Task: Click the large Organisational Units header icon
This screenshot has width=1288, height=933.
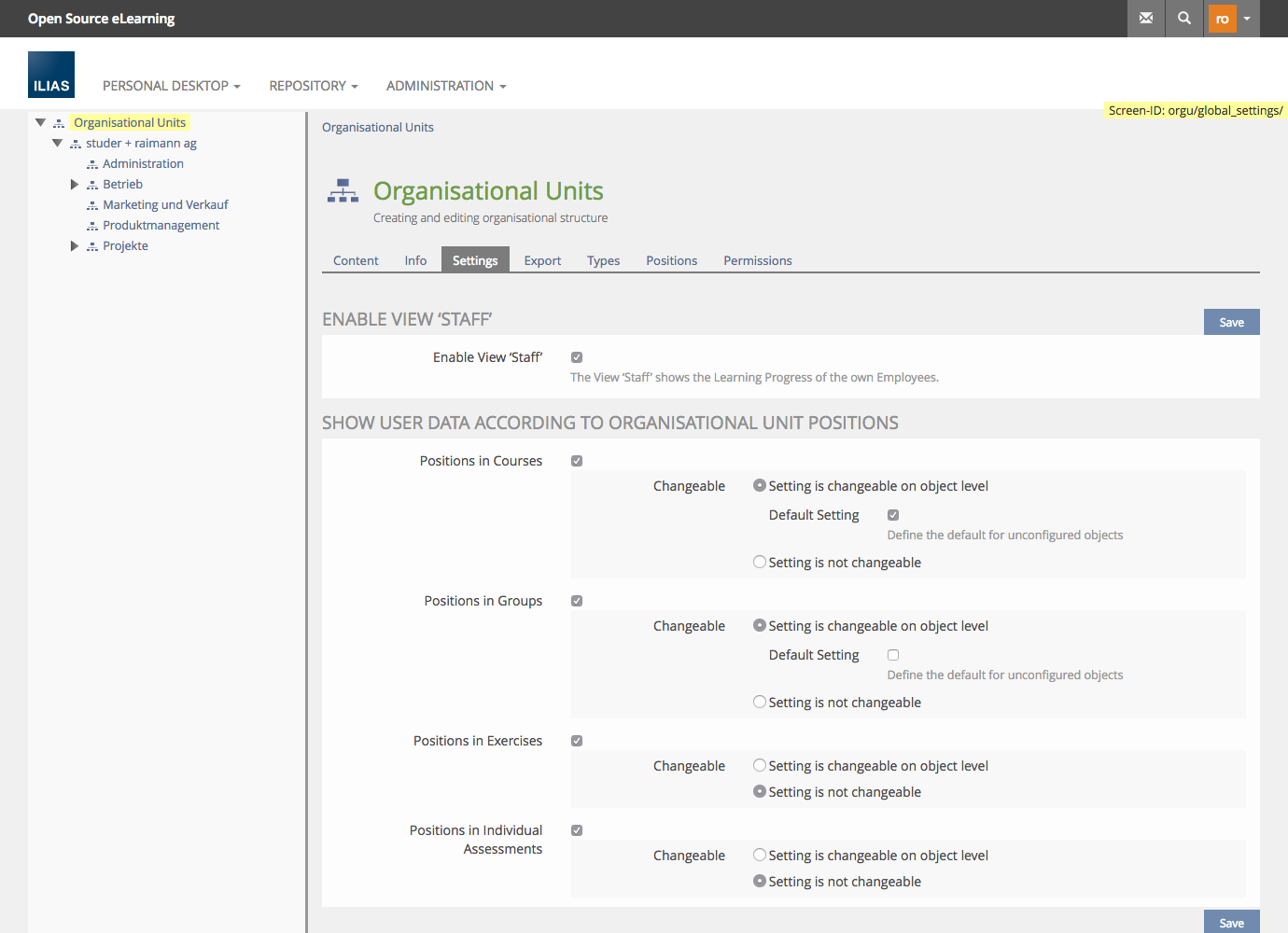Action: coord(343,191)
